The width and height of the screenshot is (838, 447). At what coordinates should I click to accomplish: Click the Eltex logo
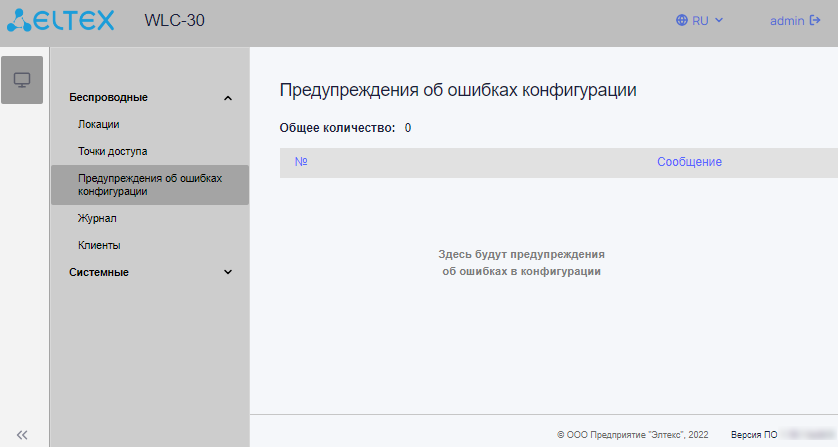(x=60, y=20)
